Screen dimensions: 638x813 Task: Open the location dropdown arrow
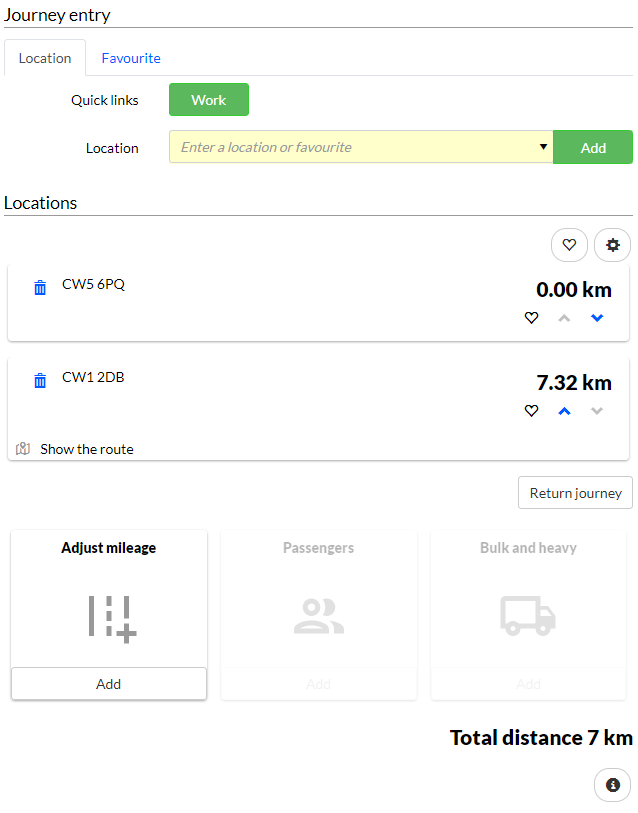pos(543,147)
